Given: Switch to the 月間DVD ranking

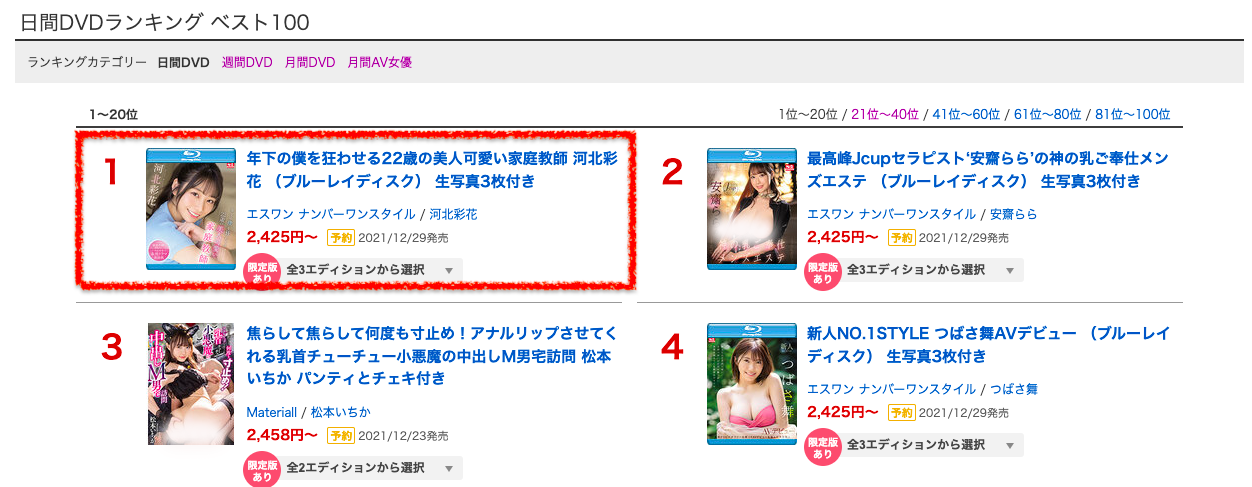Looking at the screenshot, I should tap(310, 62).
